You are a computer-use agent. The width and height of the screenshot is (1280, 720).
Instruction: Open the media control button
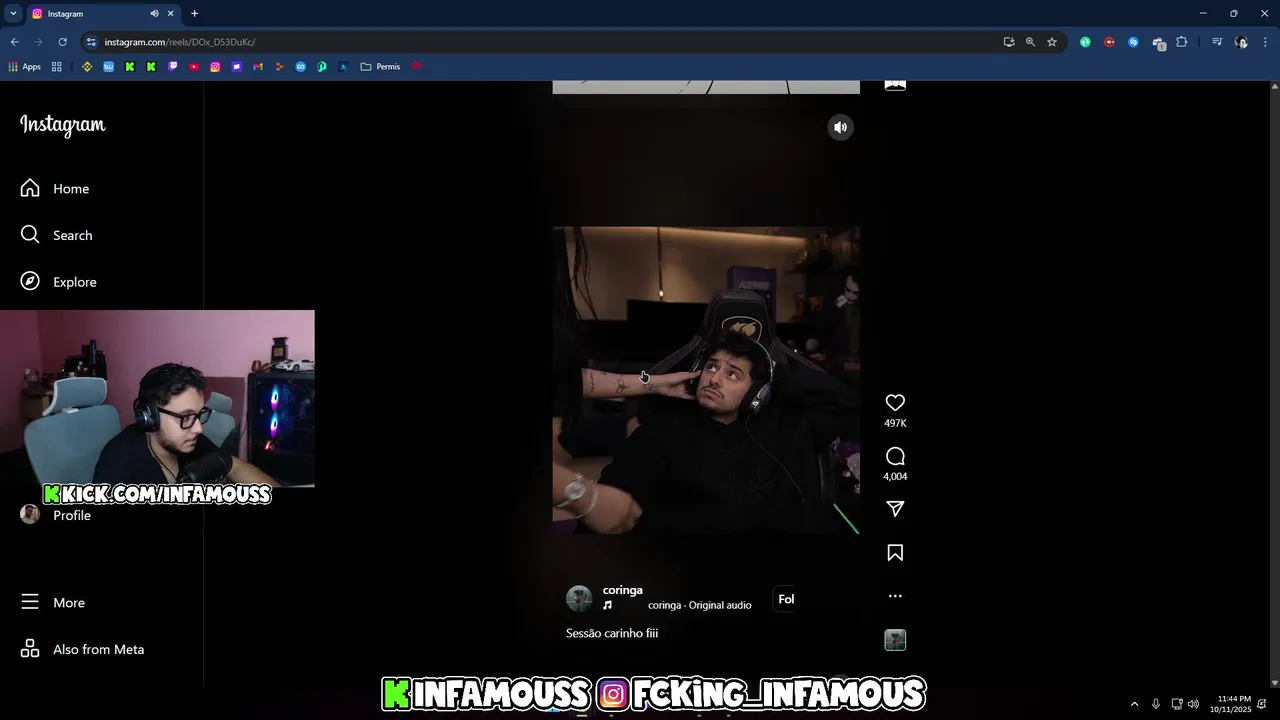pos(1217,42)
